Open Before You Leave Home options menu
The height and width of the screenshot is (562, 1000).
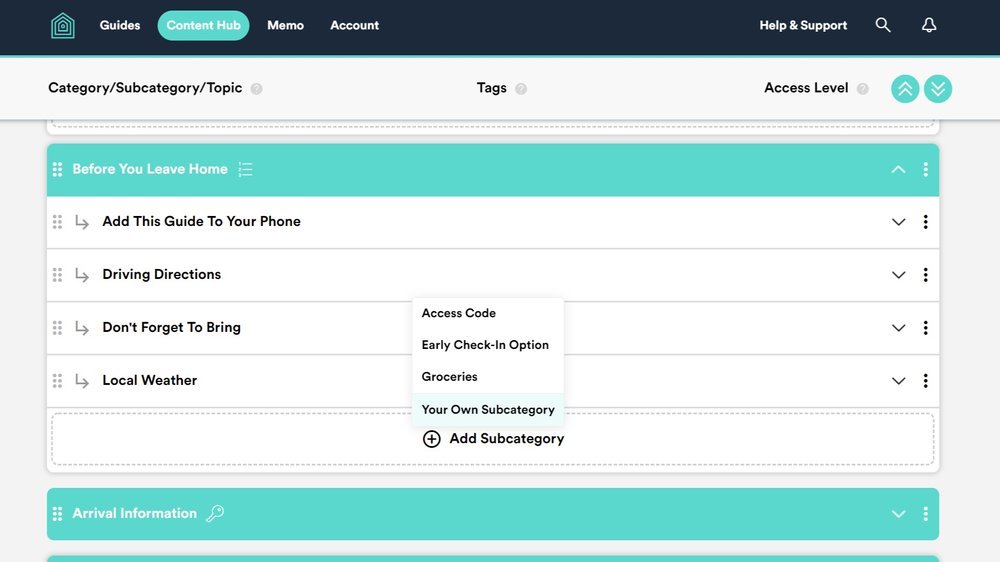(x=925, y=169)
